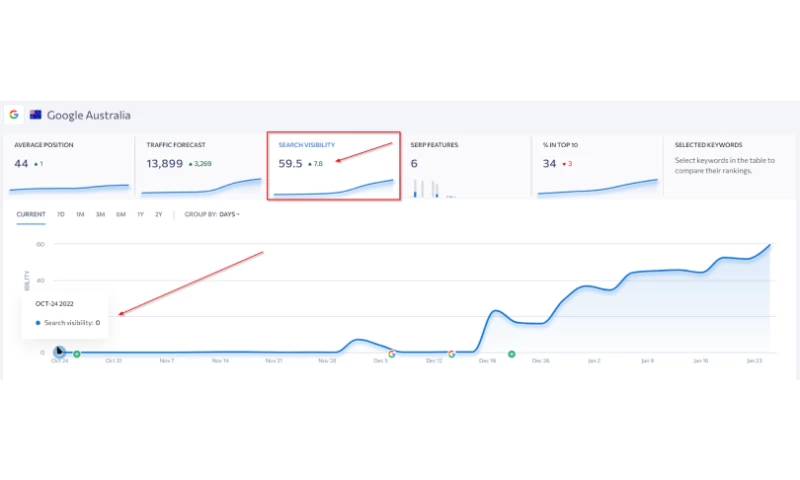Click the top 10 percentage value 34
This screenshot has height=480, width=800.
pos(549,164)
